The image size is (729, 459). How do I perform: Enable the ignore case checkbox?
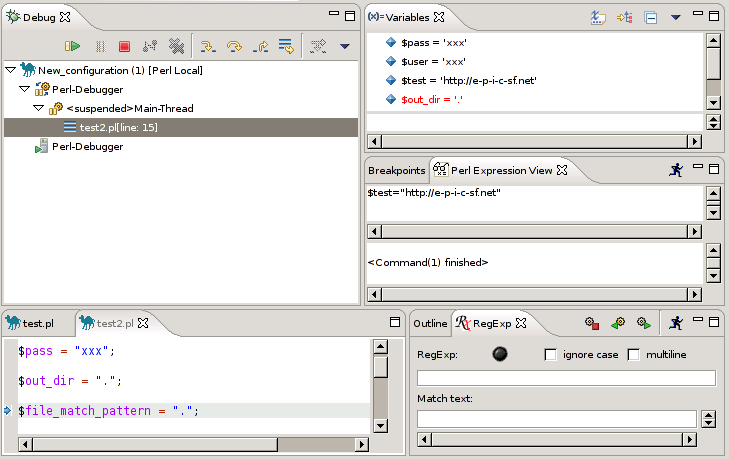[550, 355]
